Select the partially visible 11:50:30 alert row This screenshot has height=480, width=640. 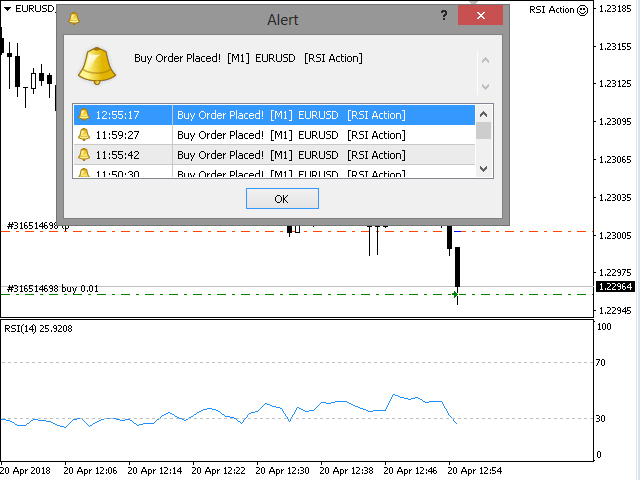point(274,171)
